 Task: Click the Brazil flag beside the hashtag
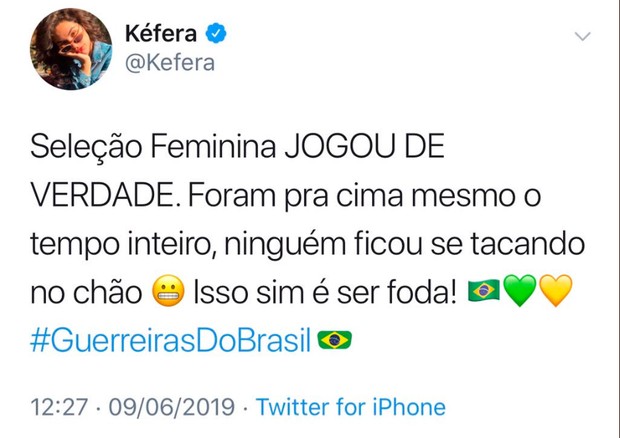coord(335,340)
